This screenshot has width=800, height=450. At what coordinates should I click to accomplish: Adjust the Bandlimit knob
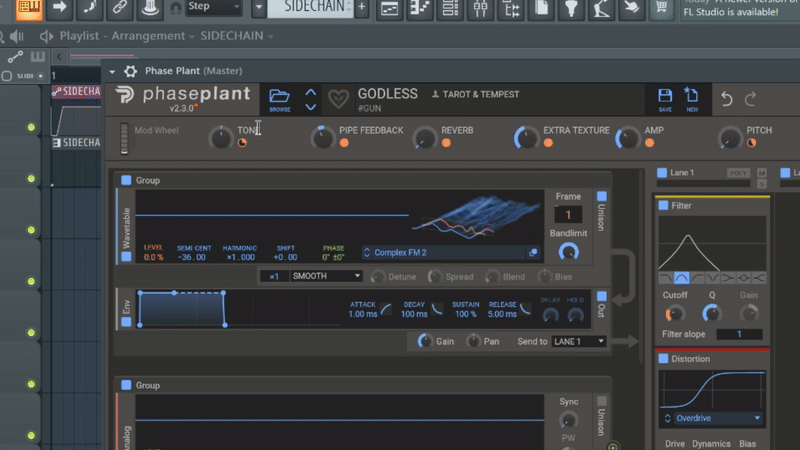tap(568, 252)
